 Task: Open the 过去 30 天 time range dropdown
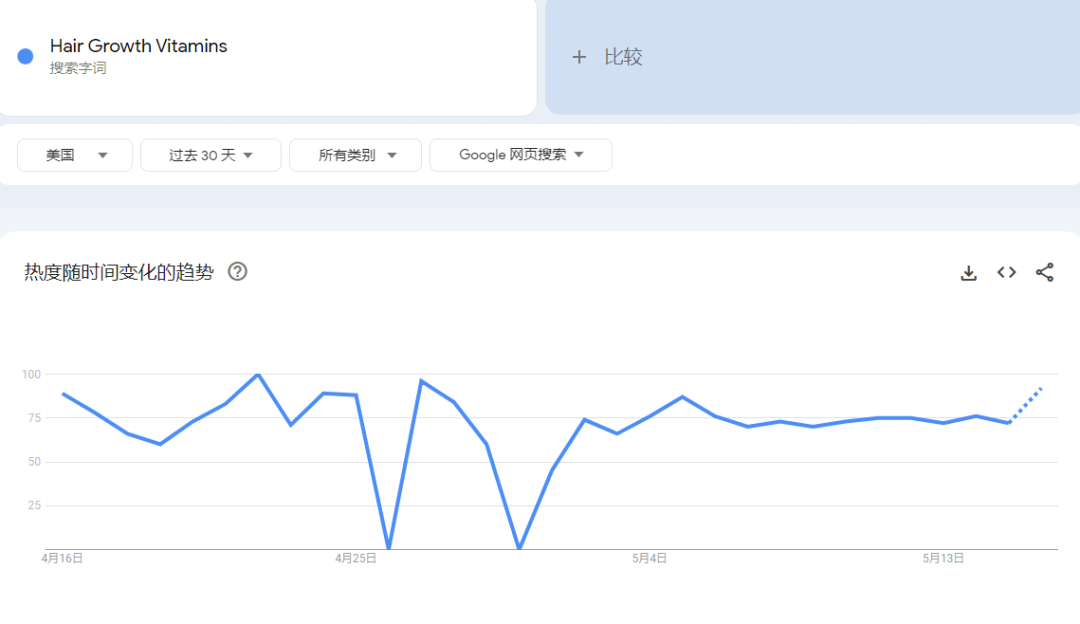tap(210, 155)
